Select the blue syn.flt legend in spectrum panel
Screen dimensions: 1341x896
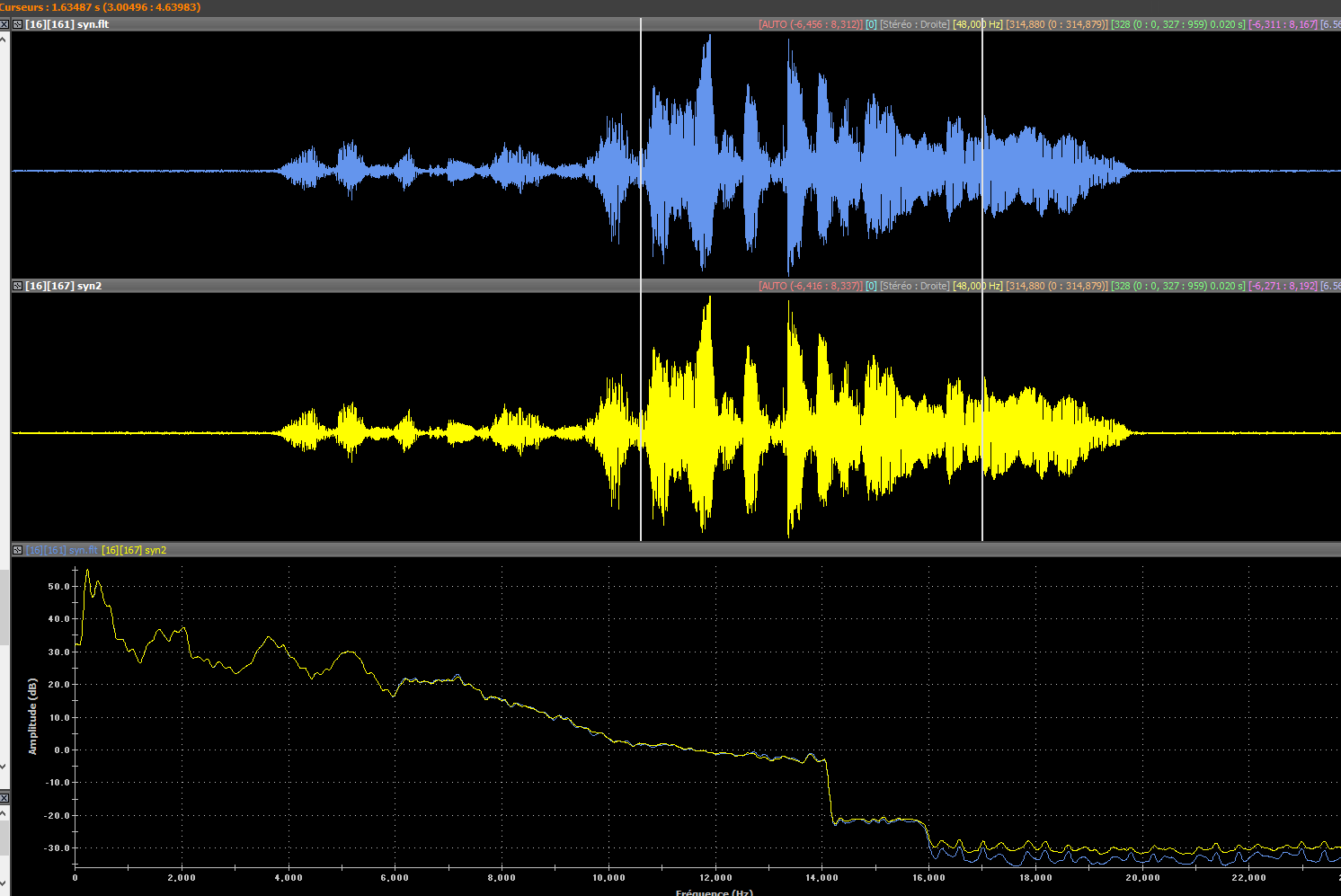coord(62,550)
